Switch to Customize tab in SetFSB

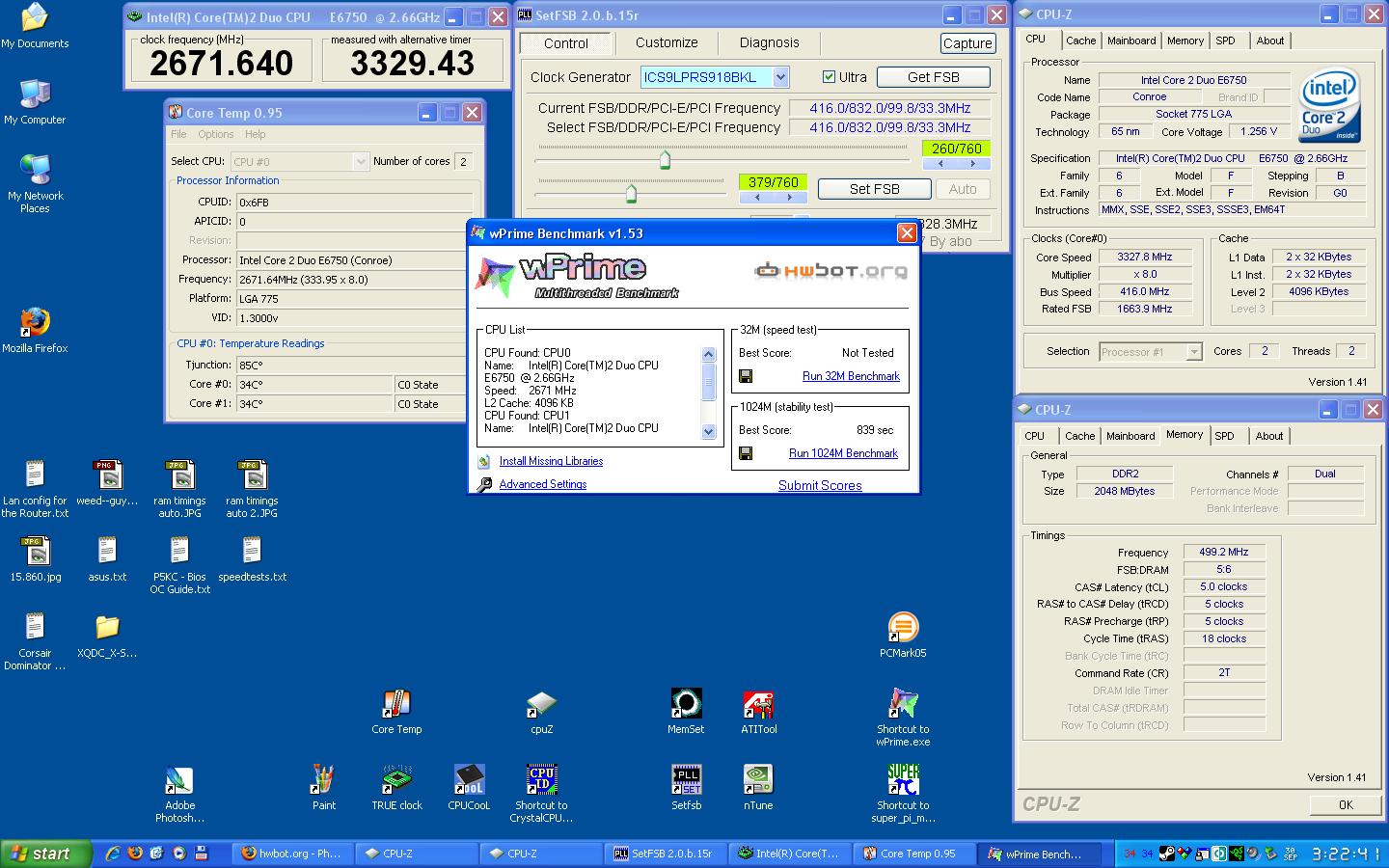pyautogui.click(x=667, y=42)
